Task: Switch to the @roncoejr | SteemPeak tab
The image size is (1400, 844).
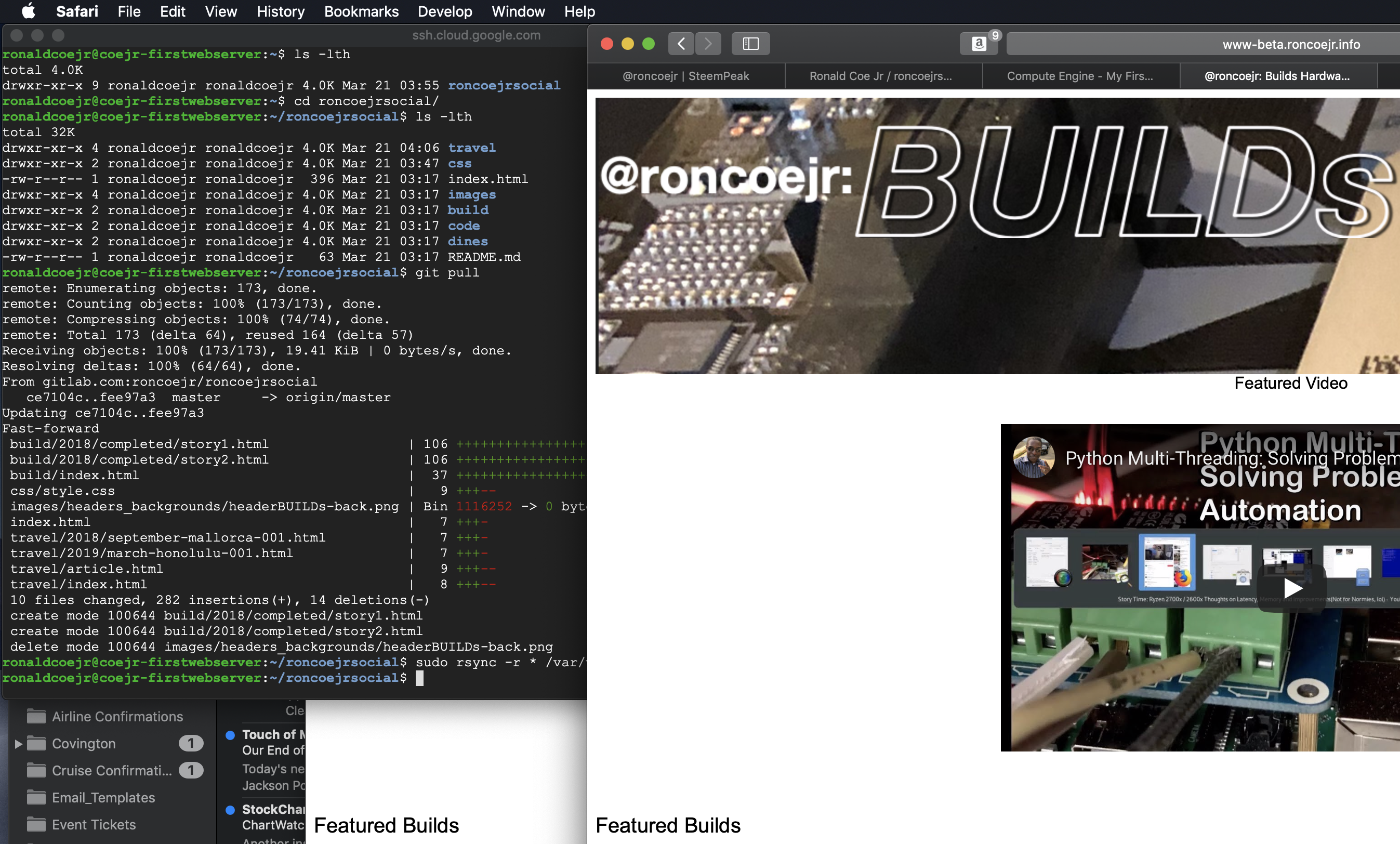Action: tap(686, 76)
